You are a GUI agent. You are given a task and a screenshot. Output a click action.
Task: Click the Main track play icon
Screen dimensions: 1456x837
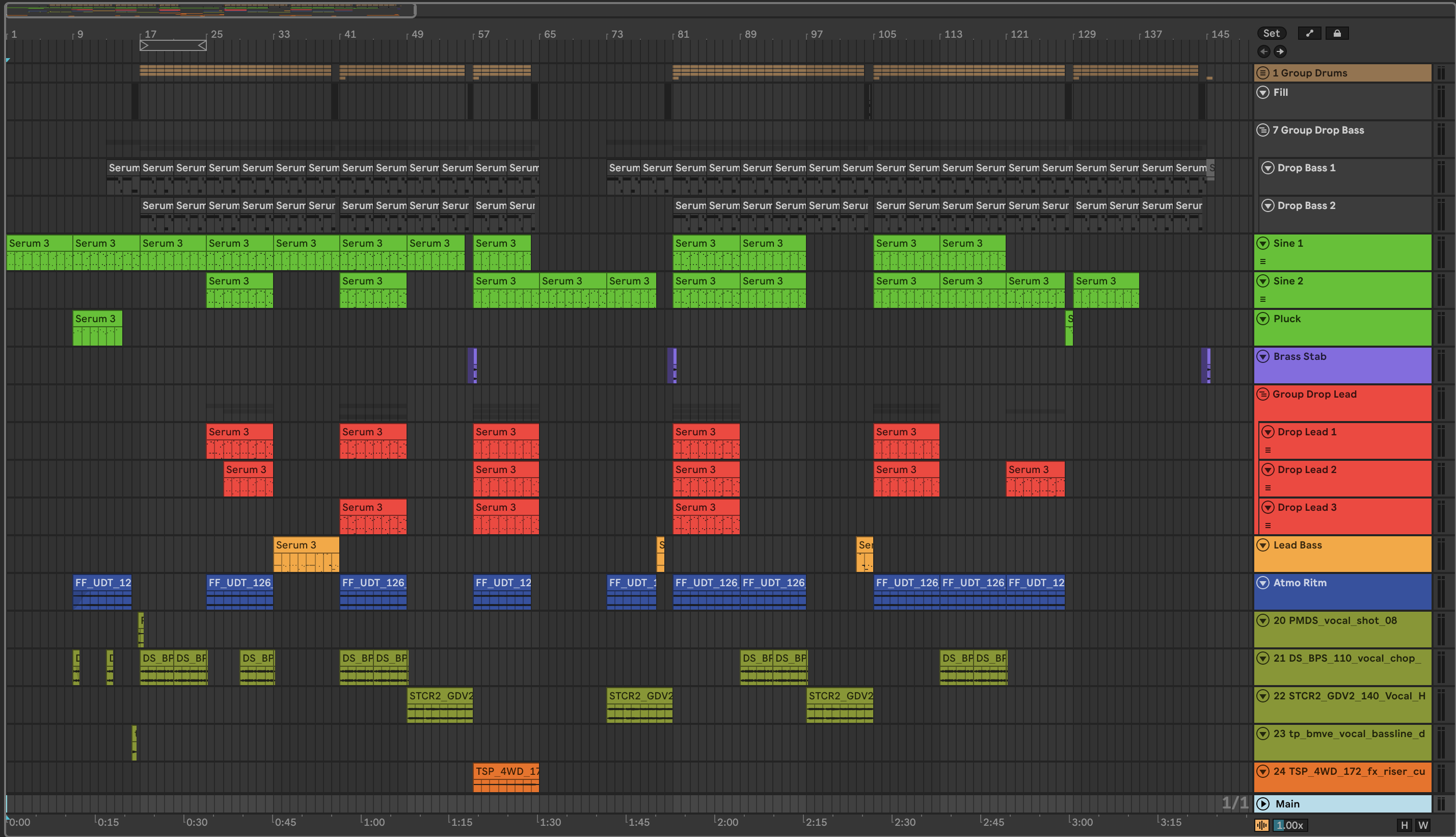click(1262, 804)
